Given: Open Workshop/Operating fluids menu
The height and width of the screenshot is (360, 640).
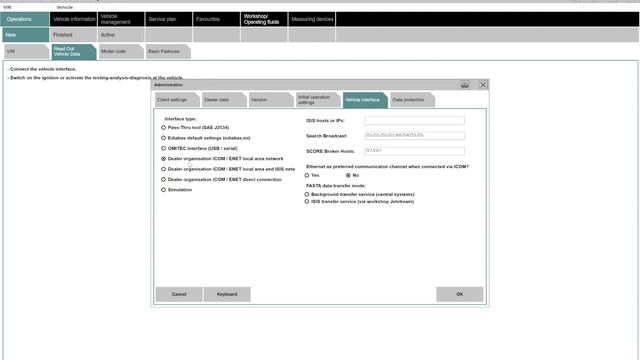Looking at the screenshot, I should coord(264,19).
